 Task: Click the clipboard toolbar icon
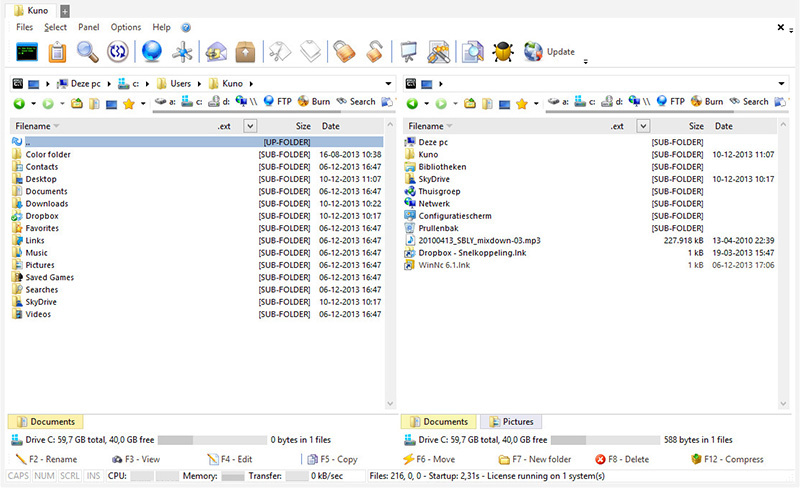click(x=57, y=52)
